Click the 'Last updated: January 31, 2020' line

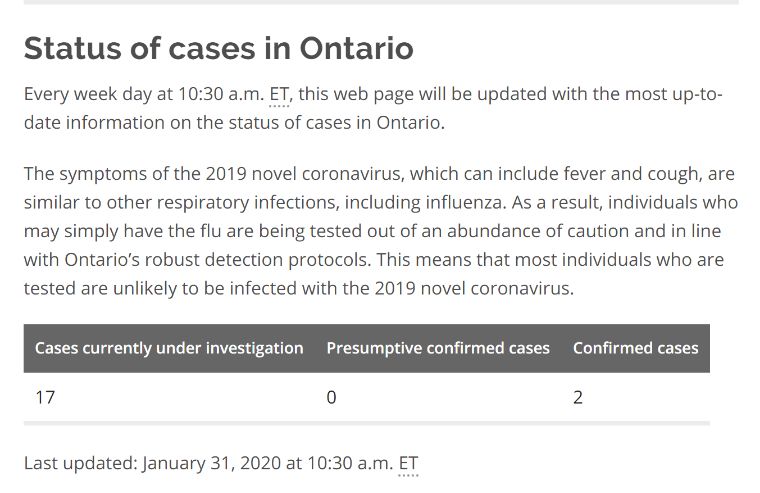click(x=221, y=463)
